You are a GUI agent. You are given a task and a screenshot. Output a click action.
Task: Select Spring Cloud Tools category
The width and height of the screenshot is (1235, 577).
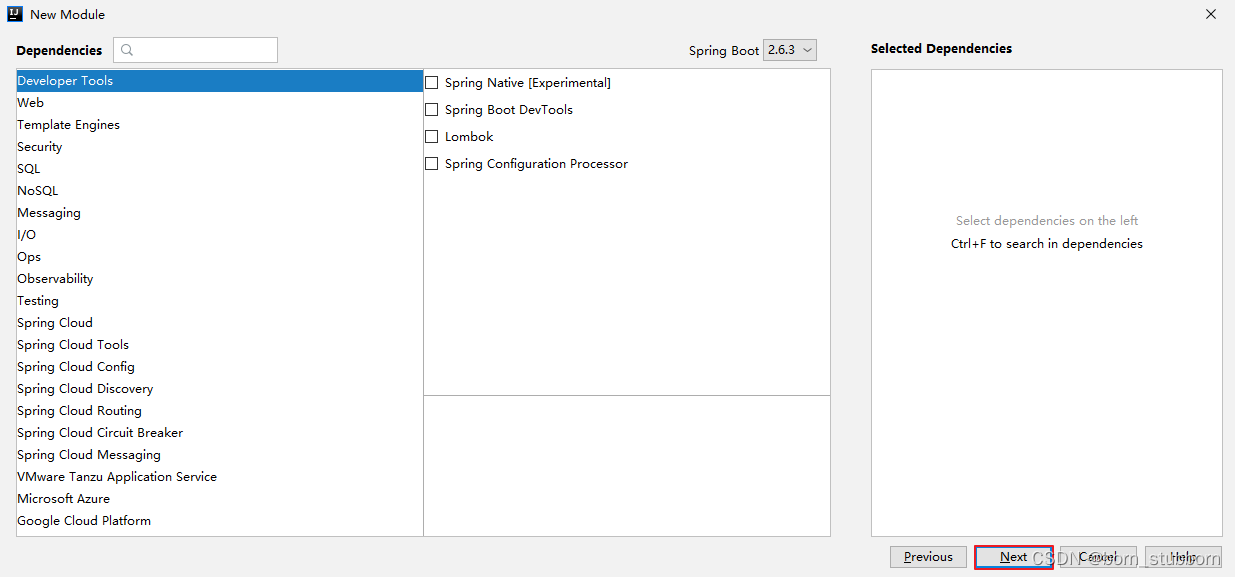(220, 345)
